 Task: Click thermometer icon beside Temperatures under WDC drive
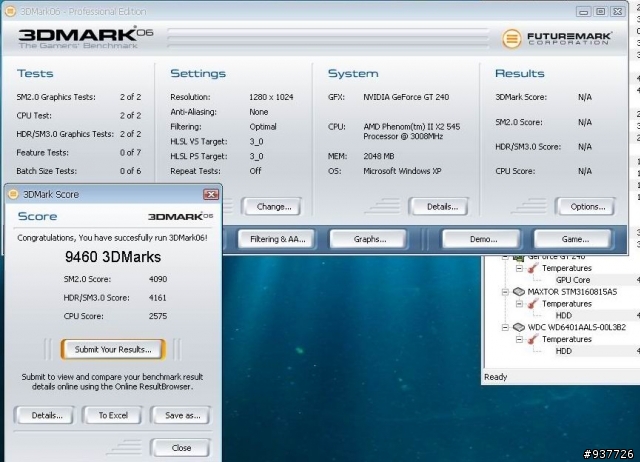[x=532, y=340]
